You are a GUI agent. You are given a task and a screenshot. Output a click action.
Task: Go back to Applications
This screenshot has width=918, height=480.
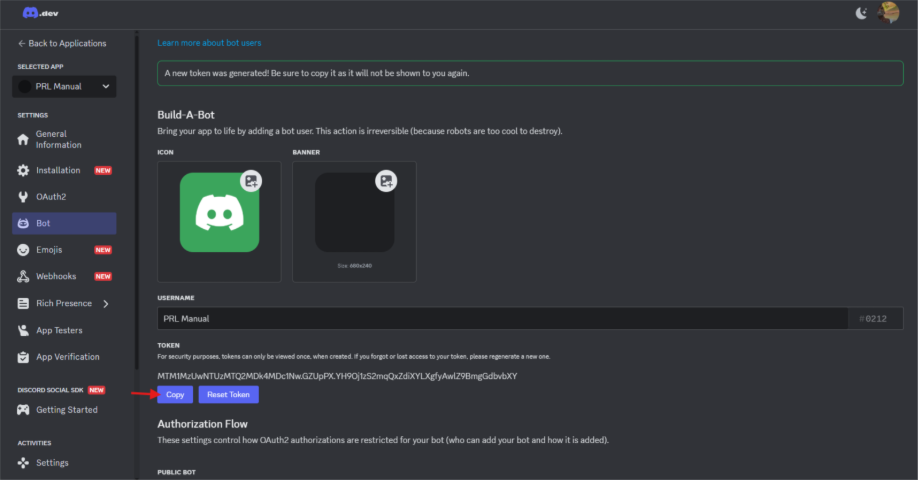pos(62,43)
